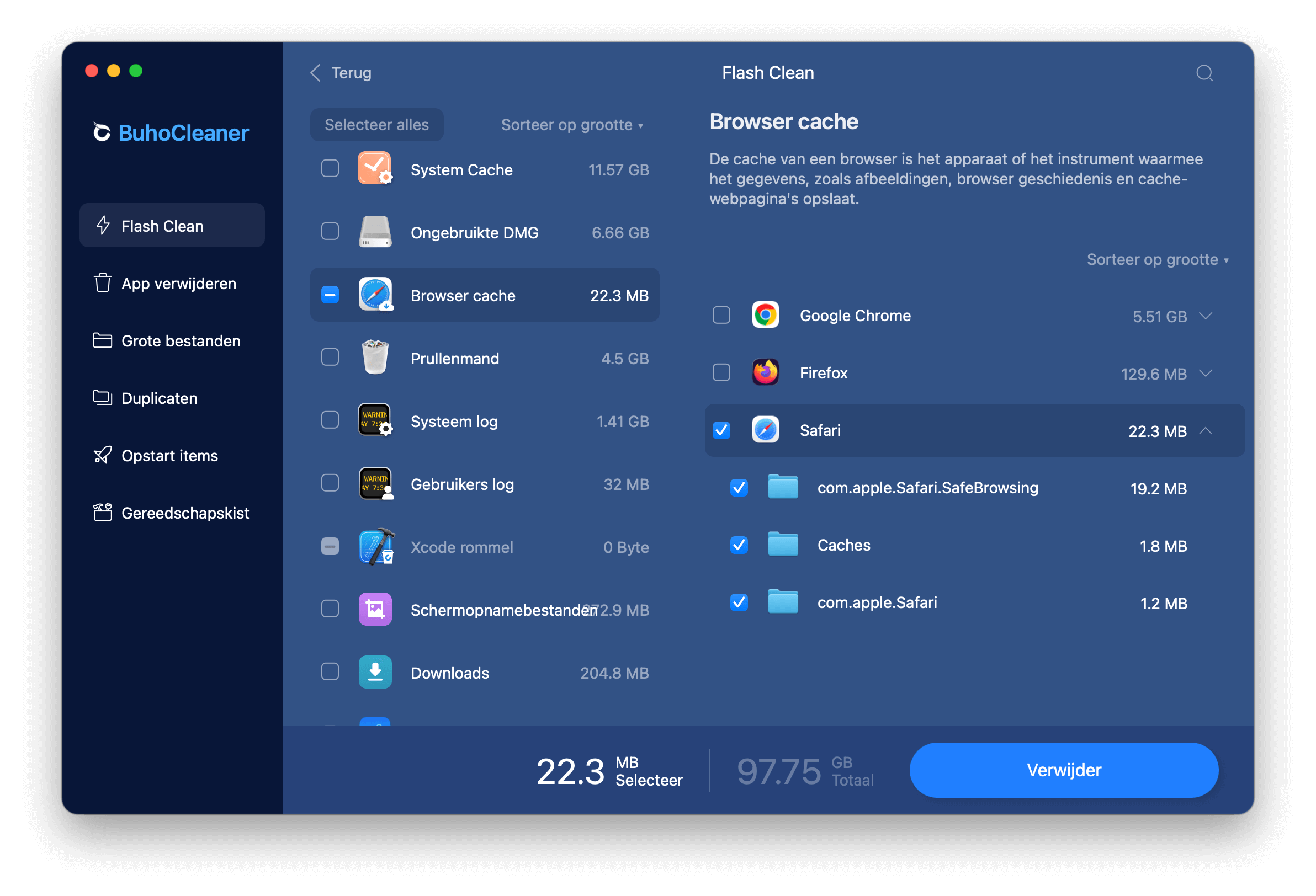Click the Browser cache Safari icon
Image resolution: width=1316 pixels, height=896 pixels.
click(375, 295)
